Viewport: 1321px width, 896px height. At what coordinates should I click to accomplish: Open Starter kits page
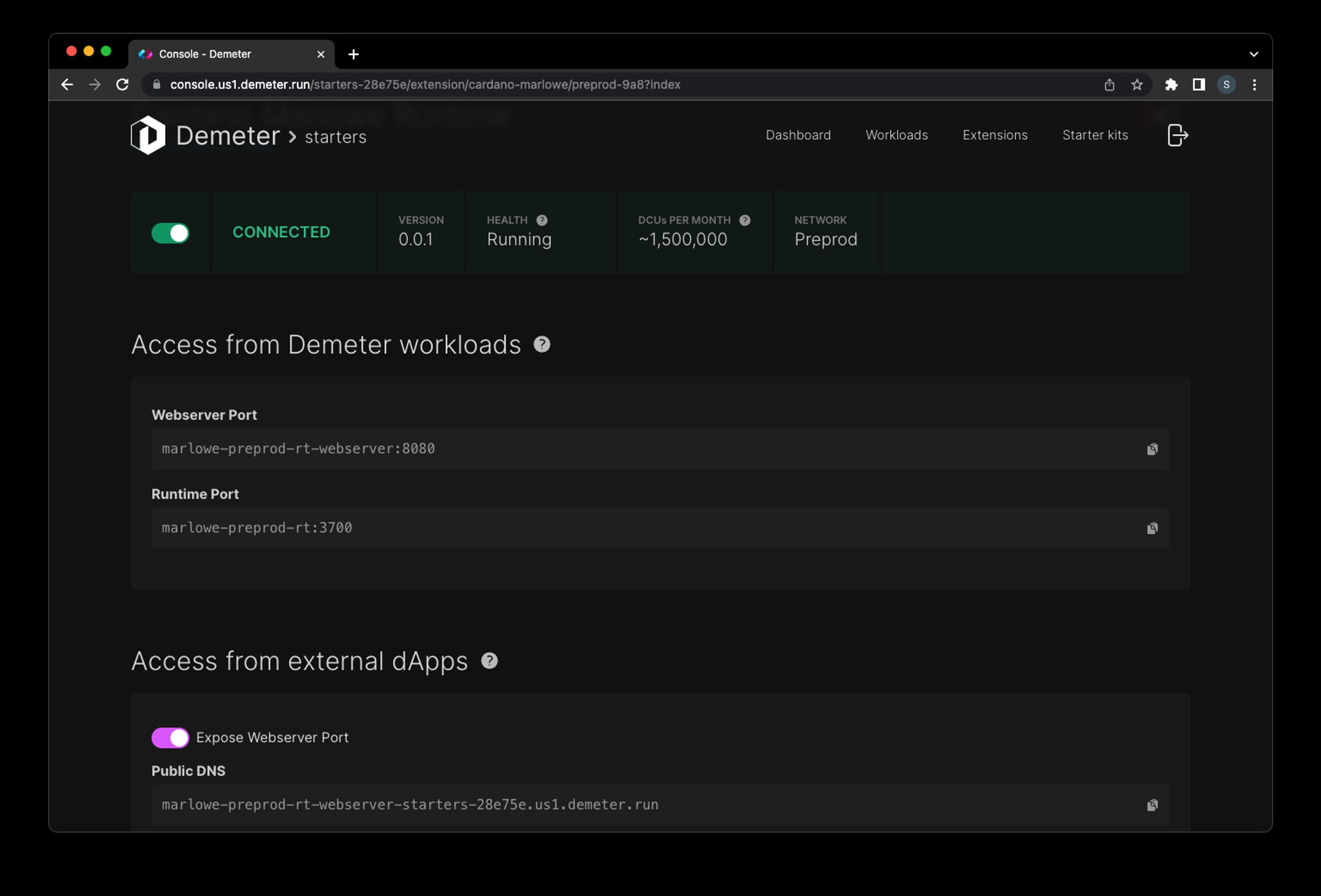pyautogui.click(x=1095, y=135)
